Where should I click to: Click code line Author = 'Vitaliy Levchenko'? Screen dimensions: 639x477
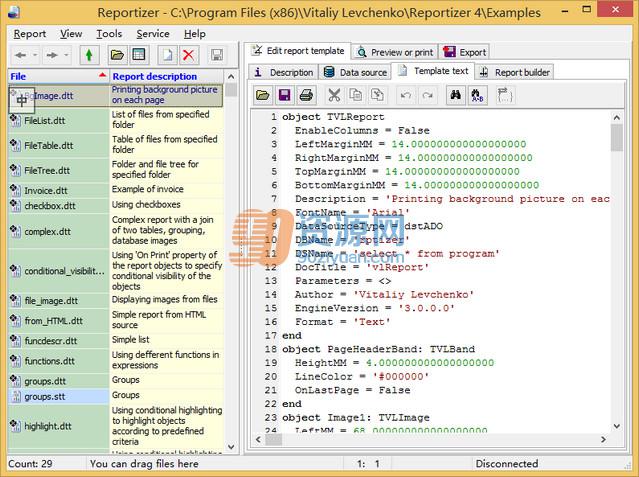(x=384, y=294)
